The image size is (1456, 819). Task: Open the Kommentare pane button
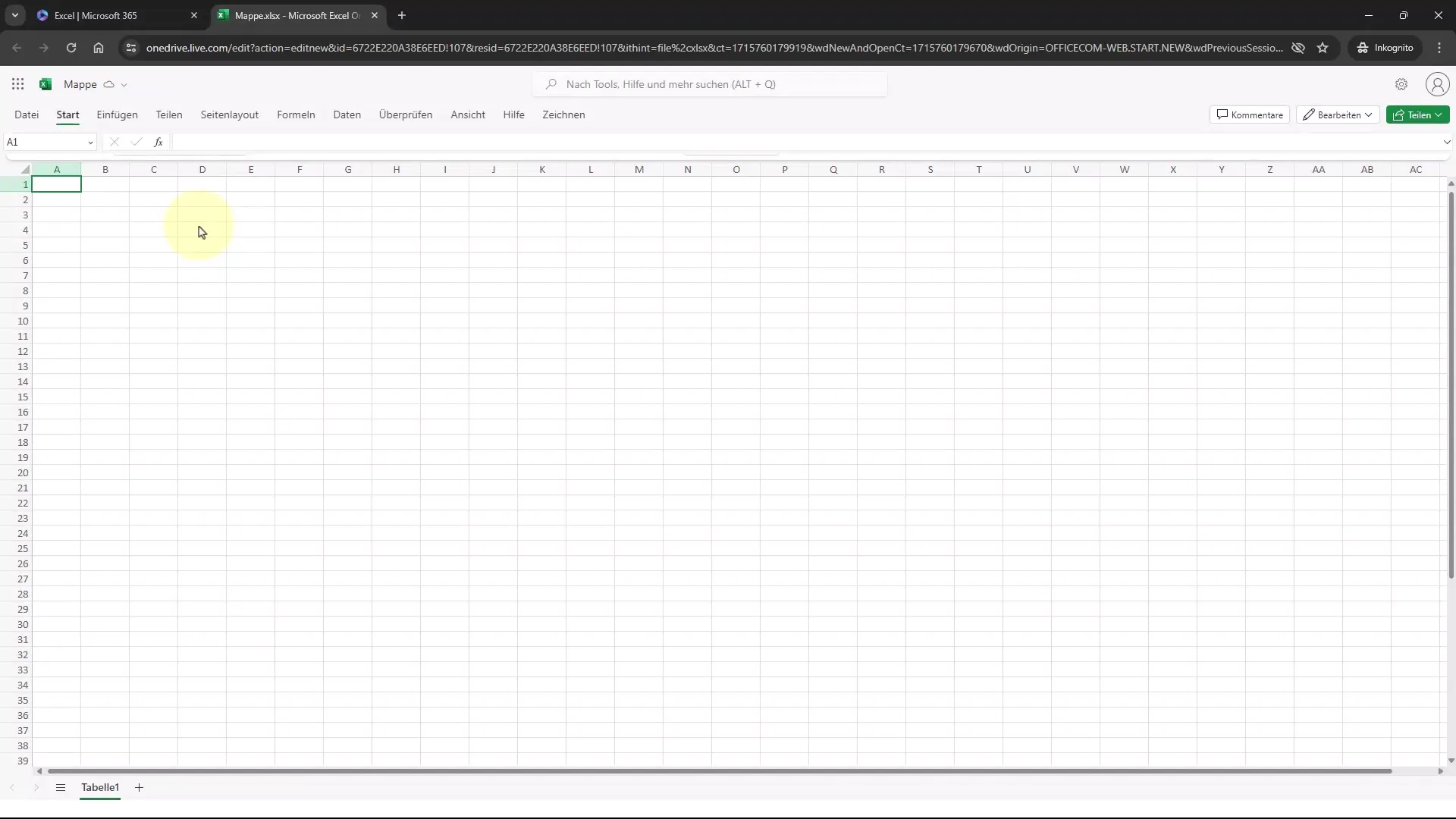[x=1250, y=115]
